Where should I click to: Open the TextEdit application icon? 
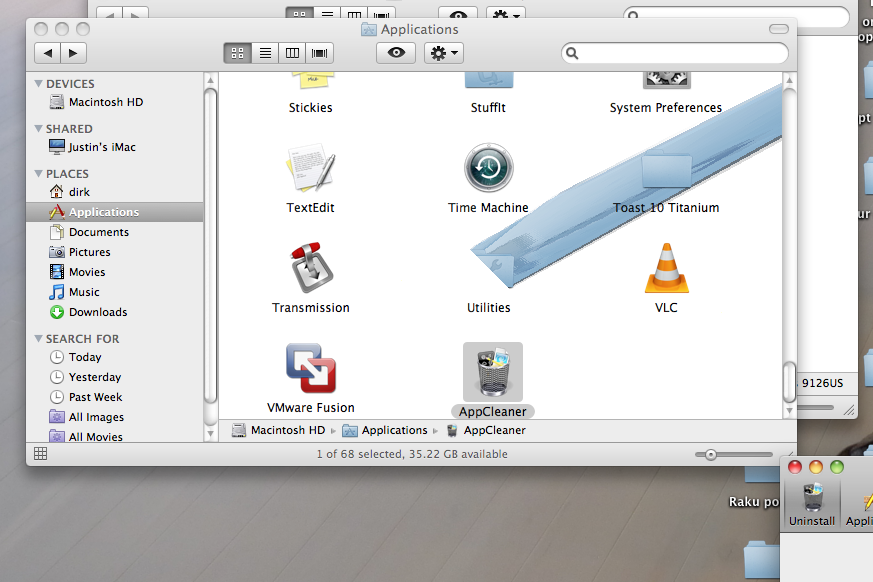pyautogui.click(x=311, y=167)
